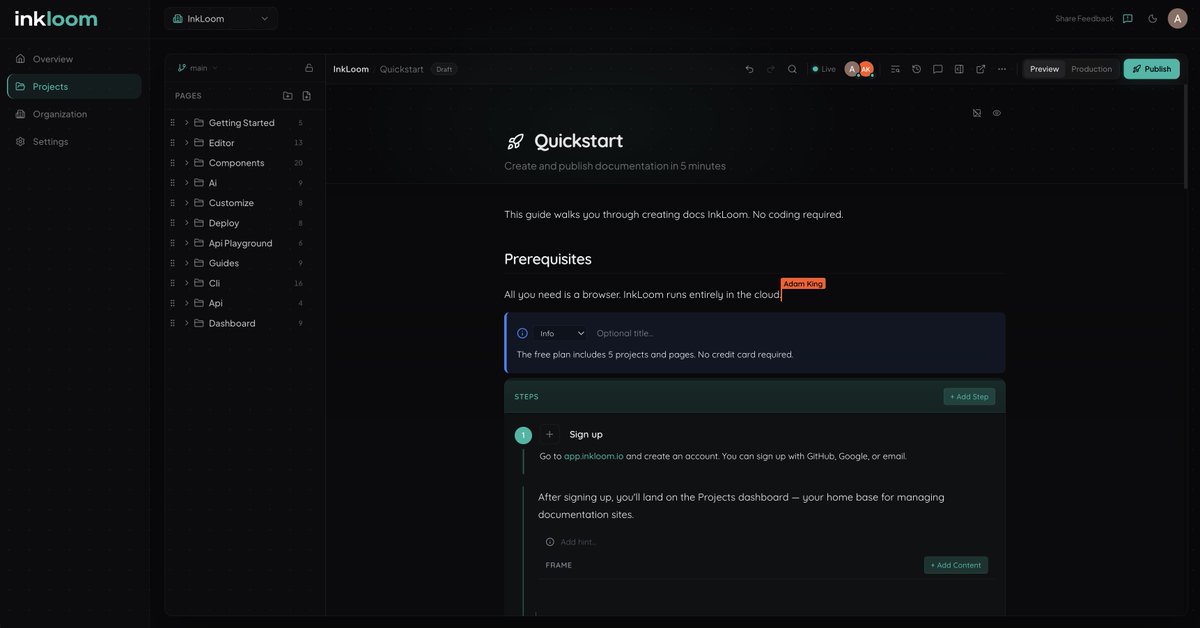Expand the Customize folder
This screenshot has height=628, width=1200.
pos(187,203)
